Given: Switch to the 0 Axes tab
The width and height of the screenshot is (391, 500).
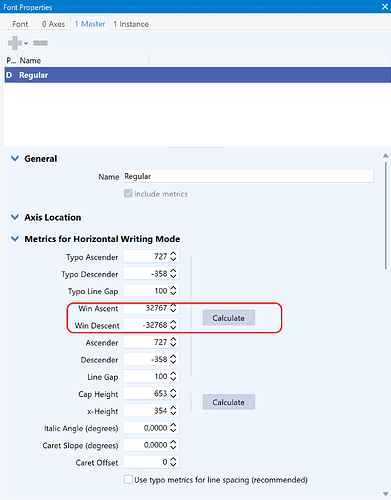Looking at the screenshot, I should pyautogui.click(x=53, y=24).
